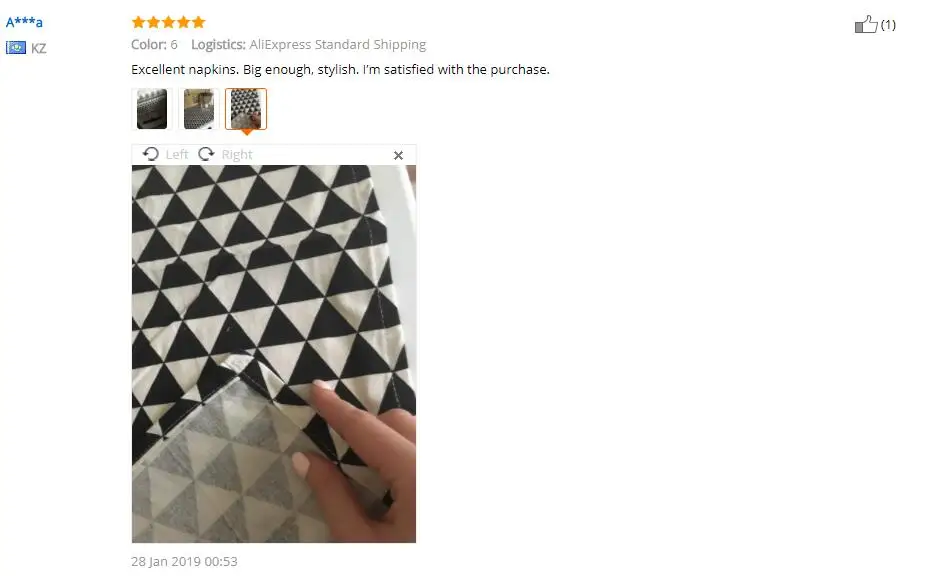Viewport: 925px width, 576px height.
Task: Open the second review photo thumbnail
Action: point(199,109)
